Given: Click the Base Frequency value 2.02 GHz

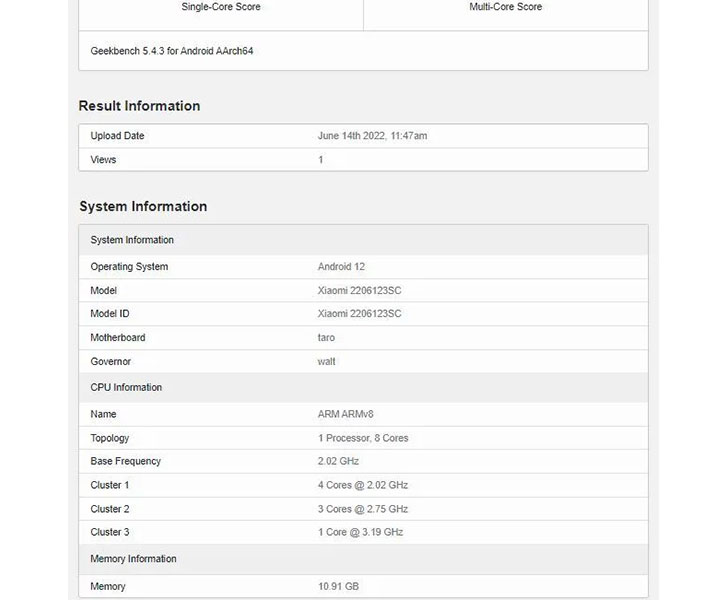Looking at the screenshot, I should click(338, 462).
